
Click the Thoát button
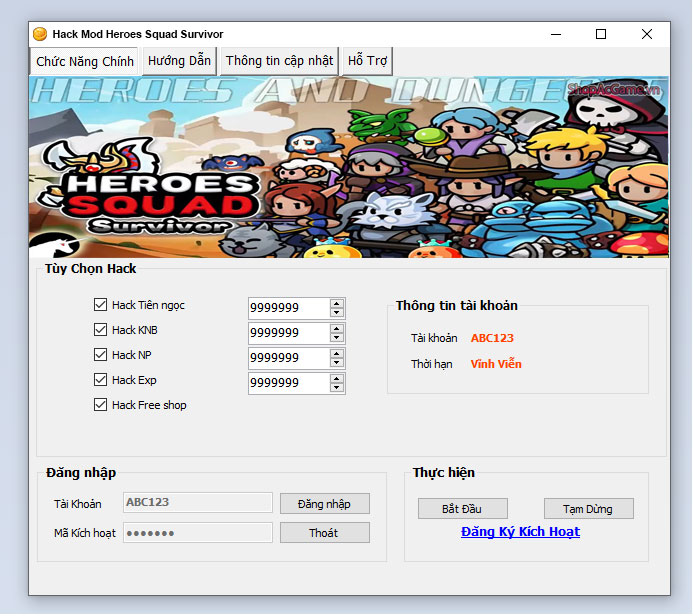point(324,533)
